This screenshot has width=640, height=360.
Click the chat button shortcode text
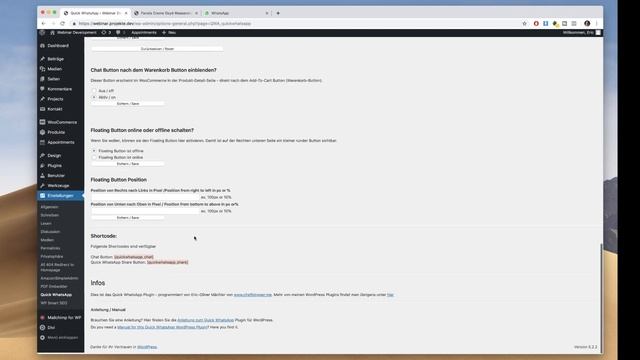134,257
